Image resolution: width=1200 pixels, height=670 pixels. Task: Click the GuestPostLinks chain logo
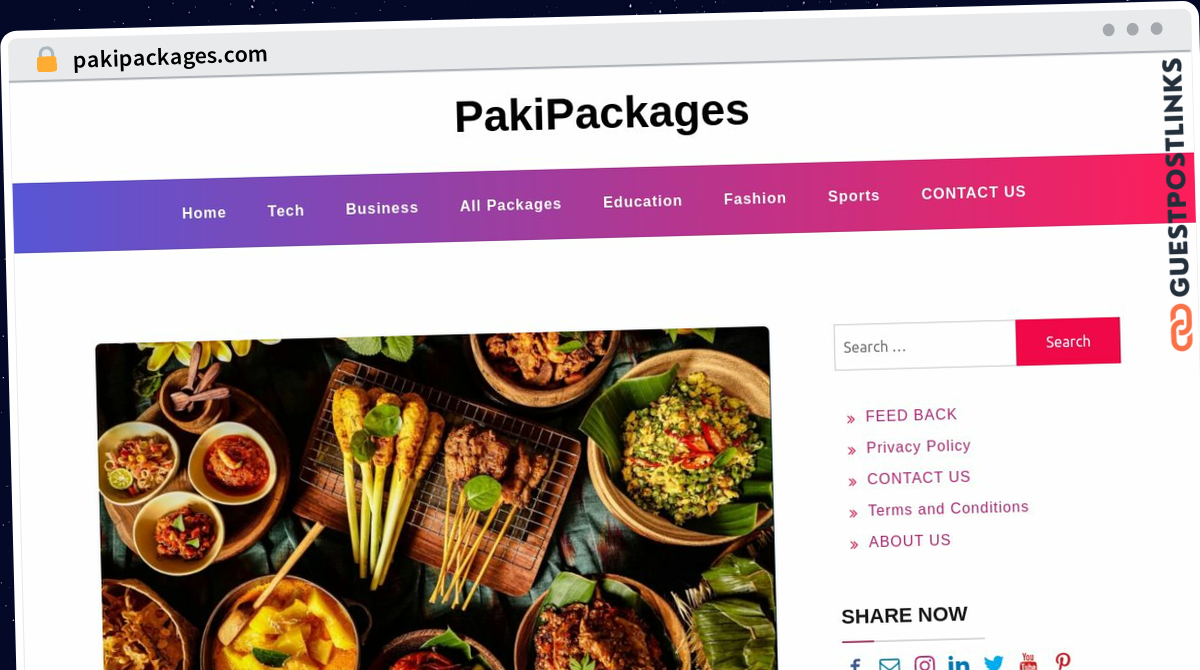1182,327
